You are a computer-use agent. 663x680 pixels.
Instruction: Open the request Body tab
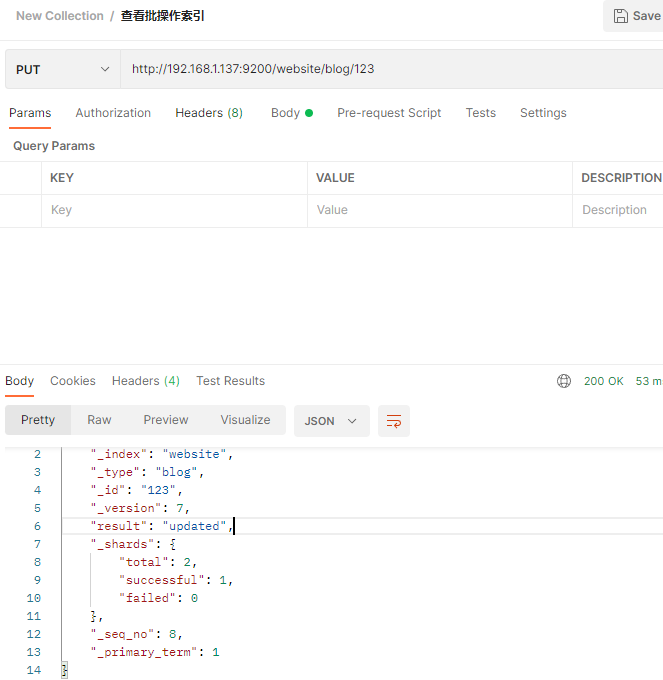(292, 113)
